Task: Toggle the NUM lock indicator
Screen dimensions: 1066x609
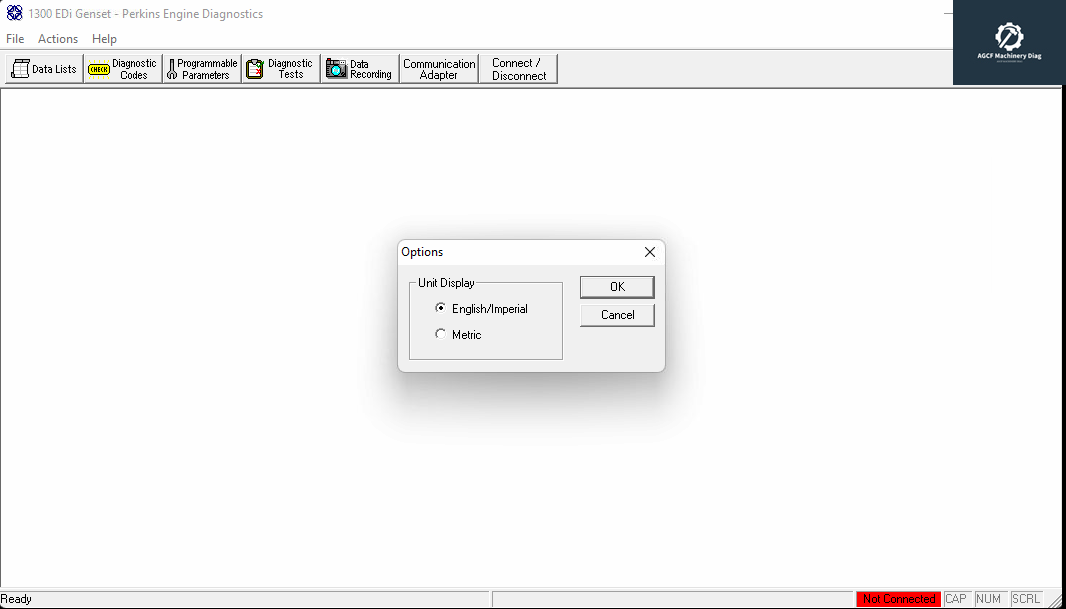Action: pyautogui.click(x=988, y=598)
